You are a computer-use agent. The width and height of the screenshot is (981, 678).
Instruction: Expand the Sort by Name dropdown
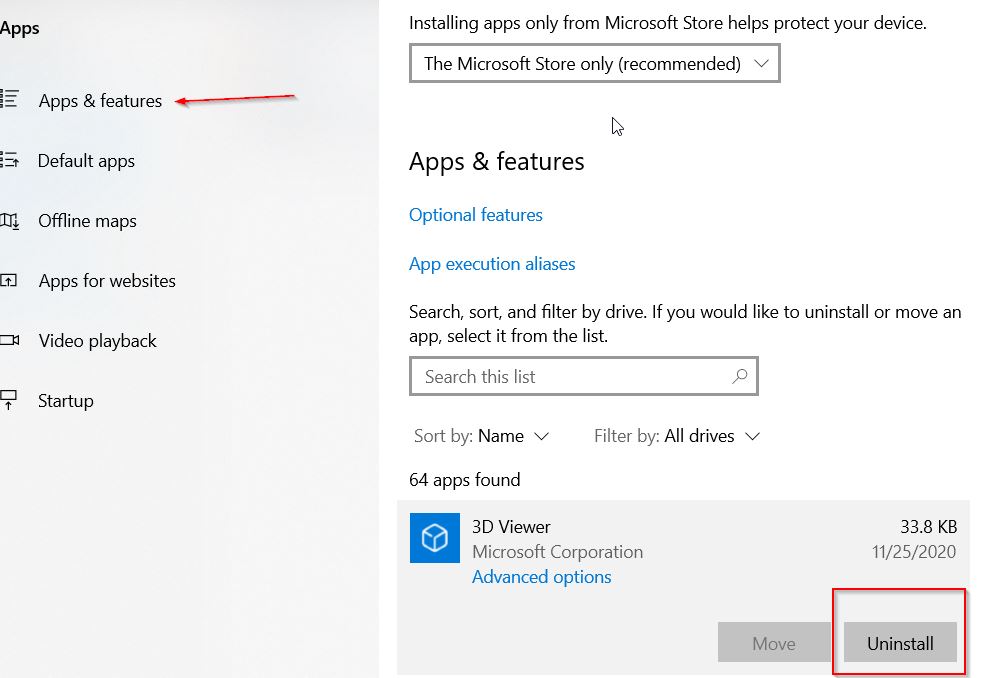coord(481,436)
